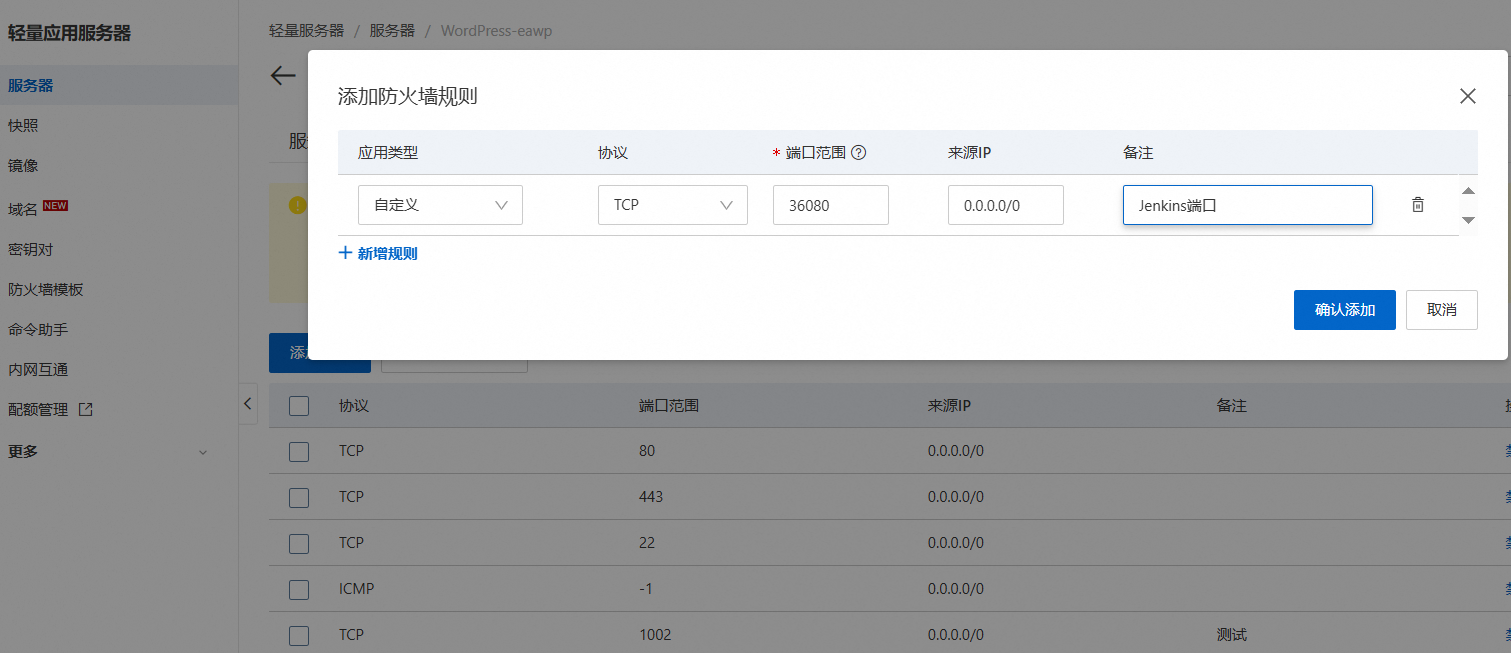This screenshot has height=653, width=1511.
Task: Collapse the left sidebar panel
Action: (x=248, y=403)
